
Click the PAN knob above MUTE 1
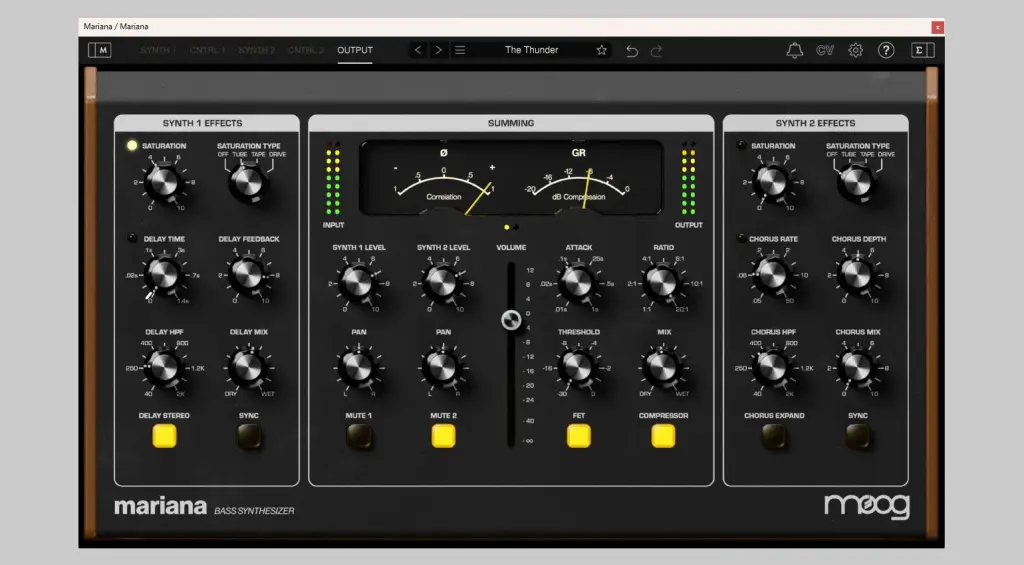point(358,368)
